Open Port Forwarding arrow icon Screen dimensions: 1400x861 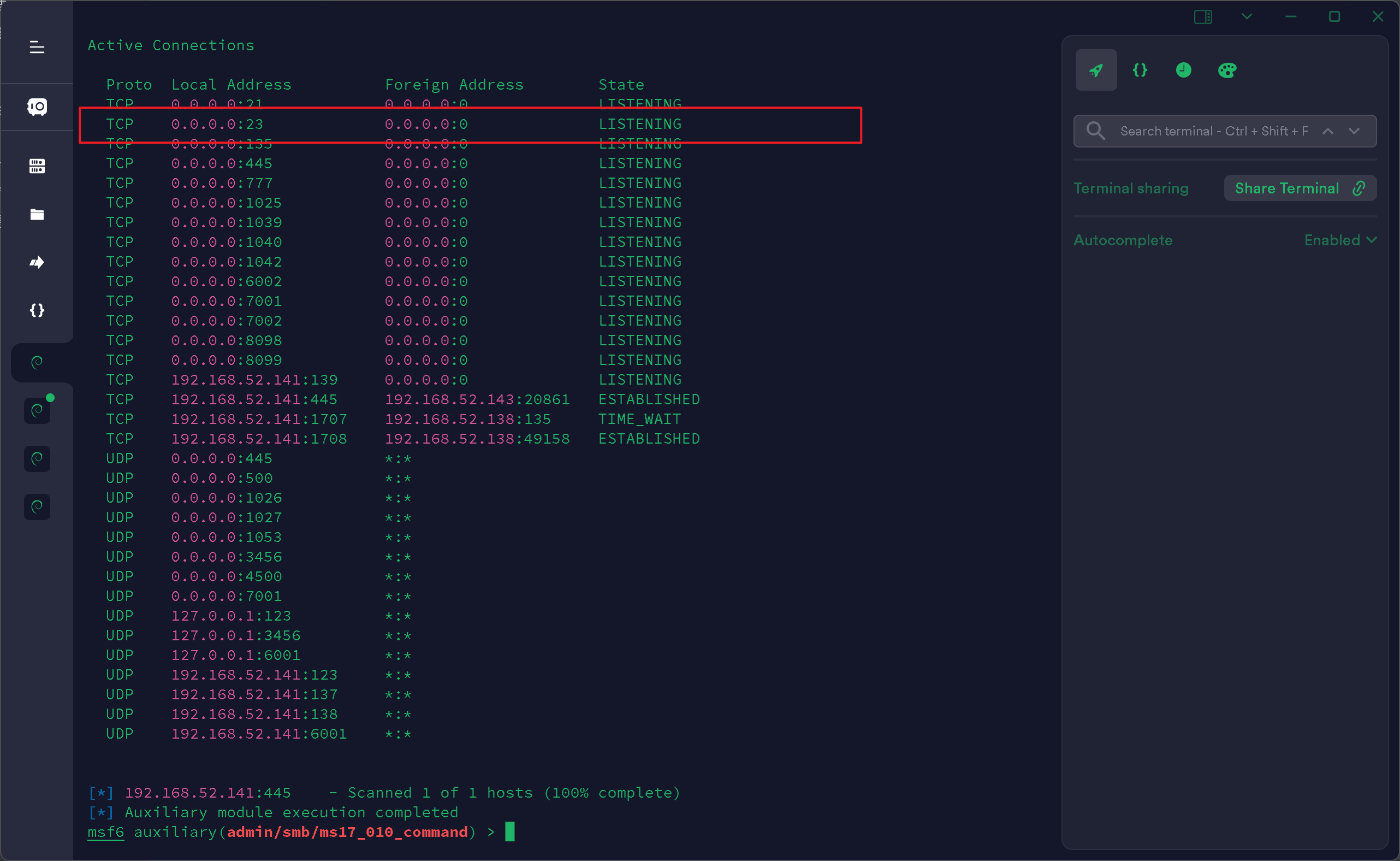click(37, 263)
